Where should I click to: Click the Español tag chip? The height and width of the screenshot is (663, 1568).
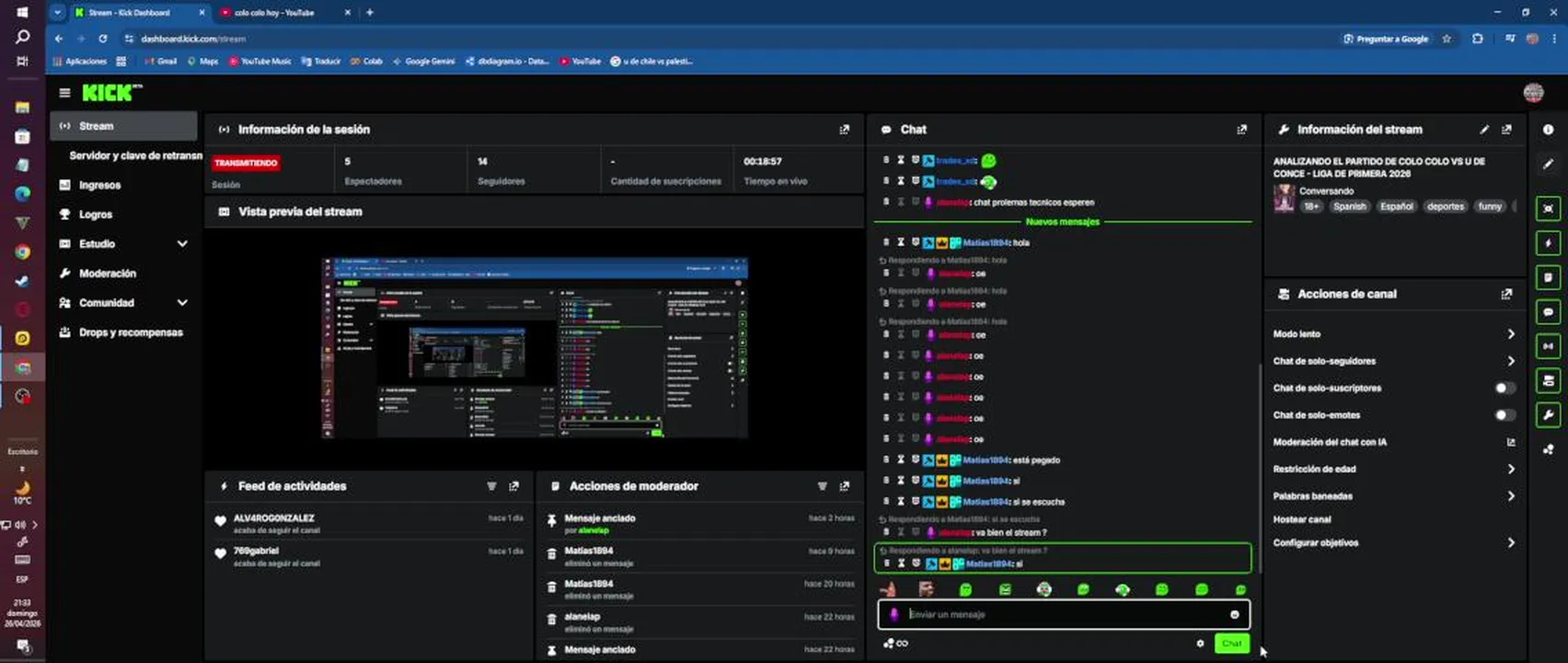(x=1396, y=206)
